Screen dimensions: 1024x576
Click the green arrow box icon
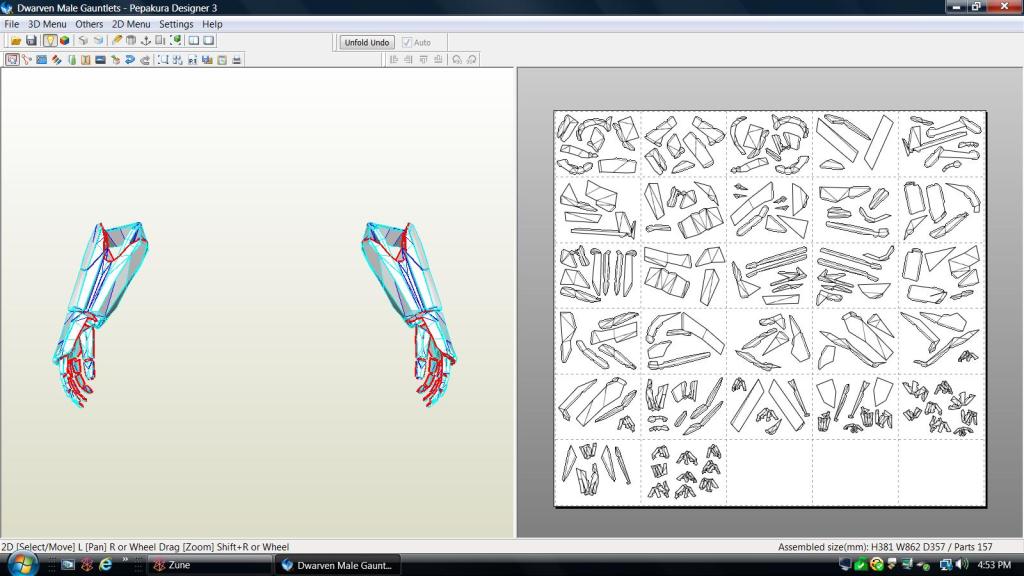coord(115,59)
